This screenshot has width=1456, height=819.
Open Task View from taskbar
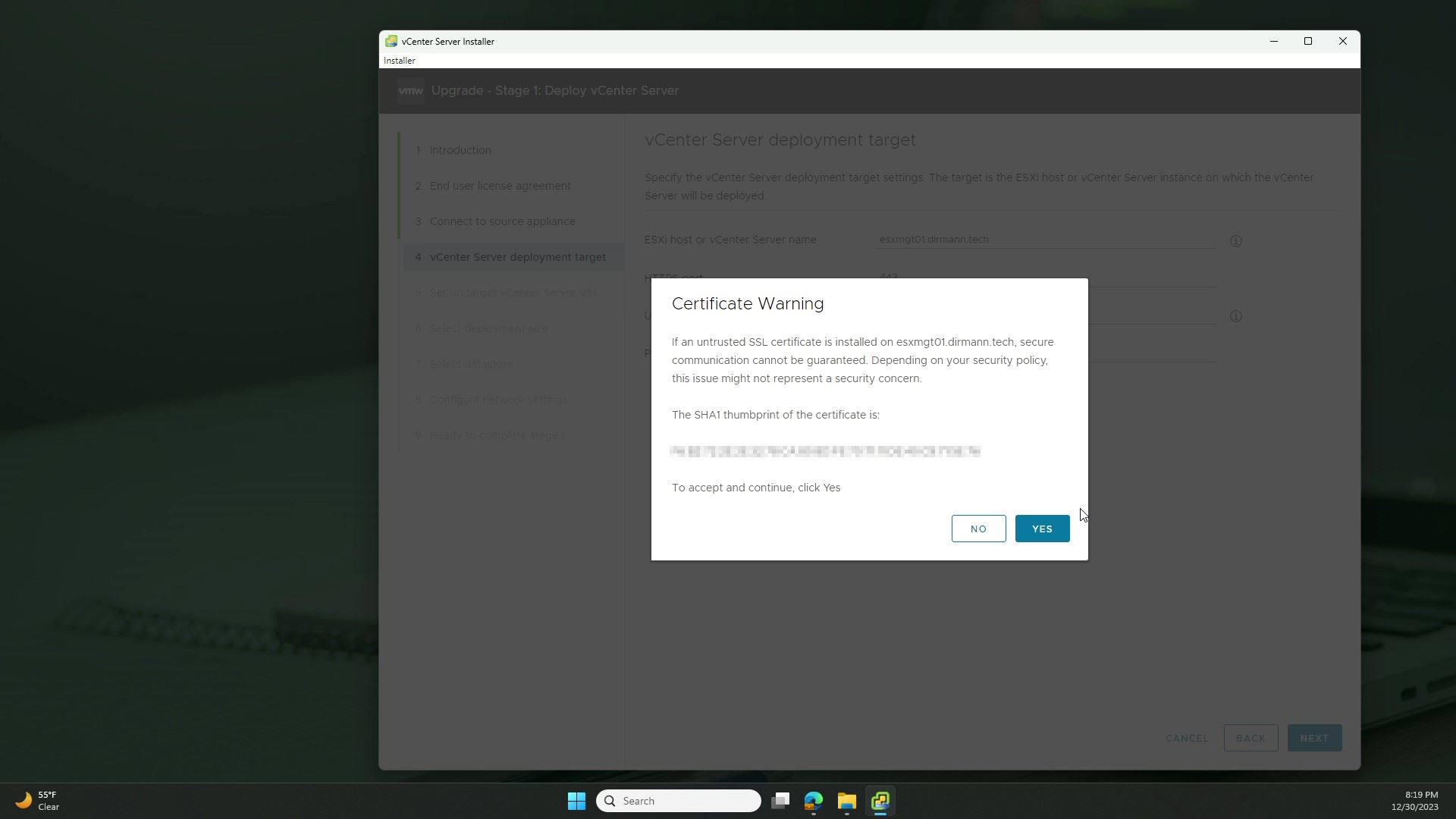[x=780, y=801]
